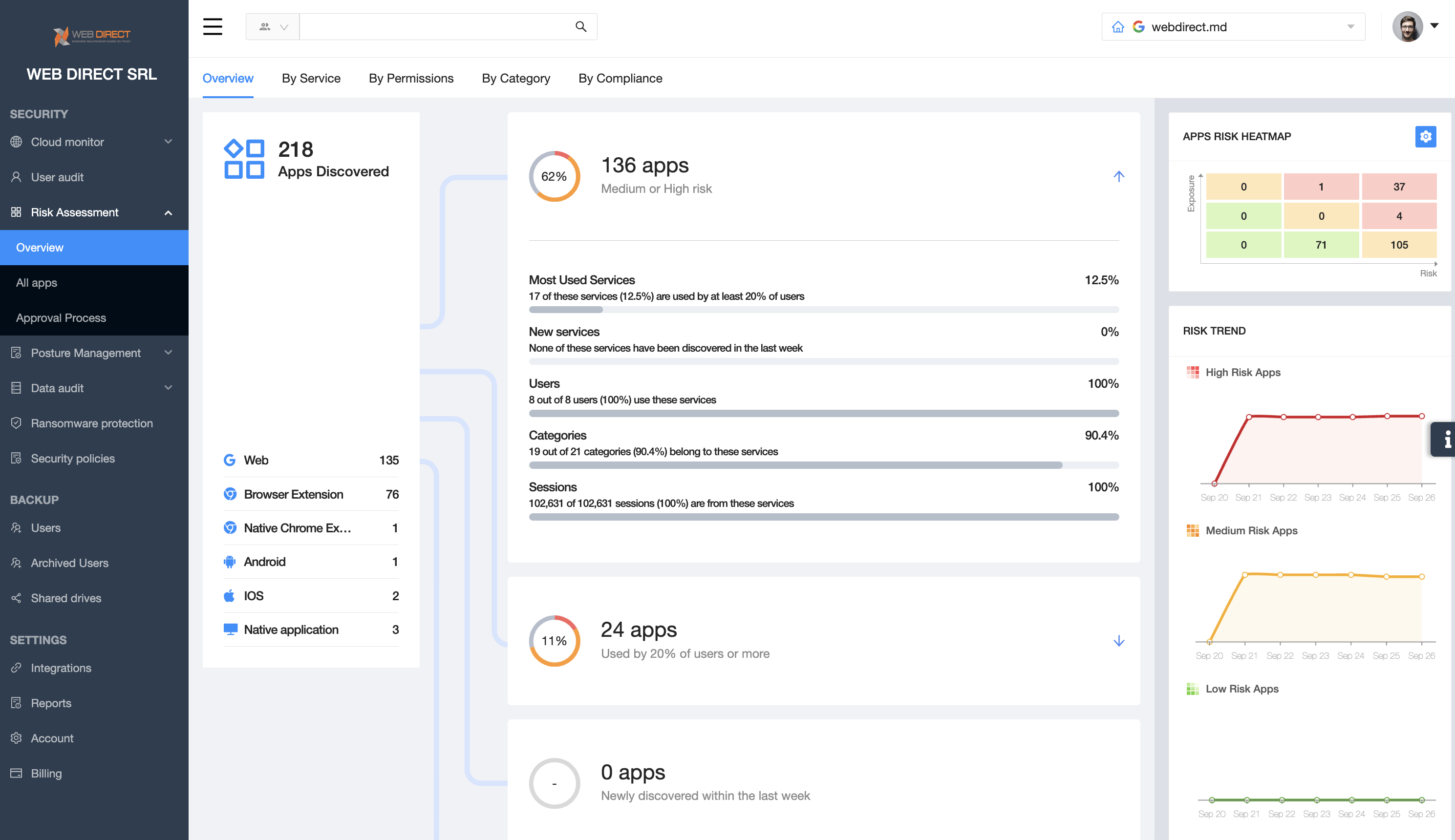
Task: Switch to the By Service tab
Action: [x=311, y=79]
